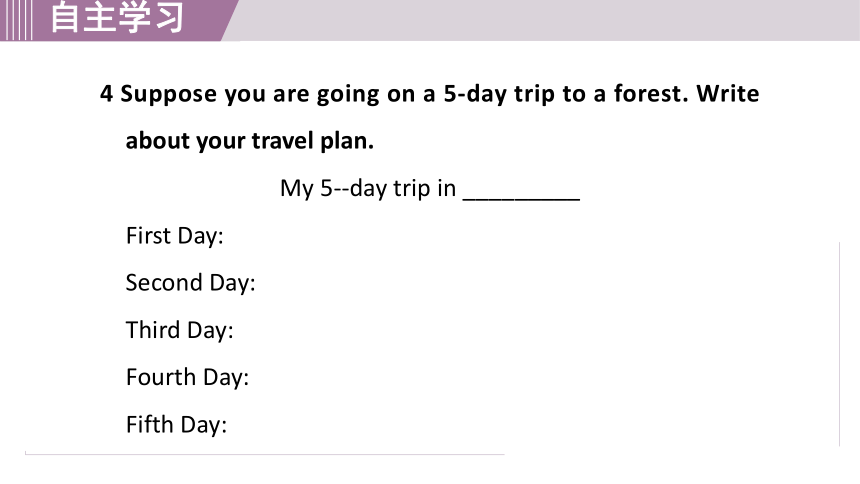Click the 'My 5--day trip in' title text
This screenshot has width=860, height=484.
pyautogui.click(x=368, y=188)
